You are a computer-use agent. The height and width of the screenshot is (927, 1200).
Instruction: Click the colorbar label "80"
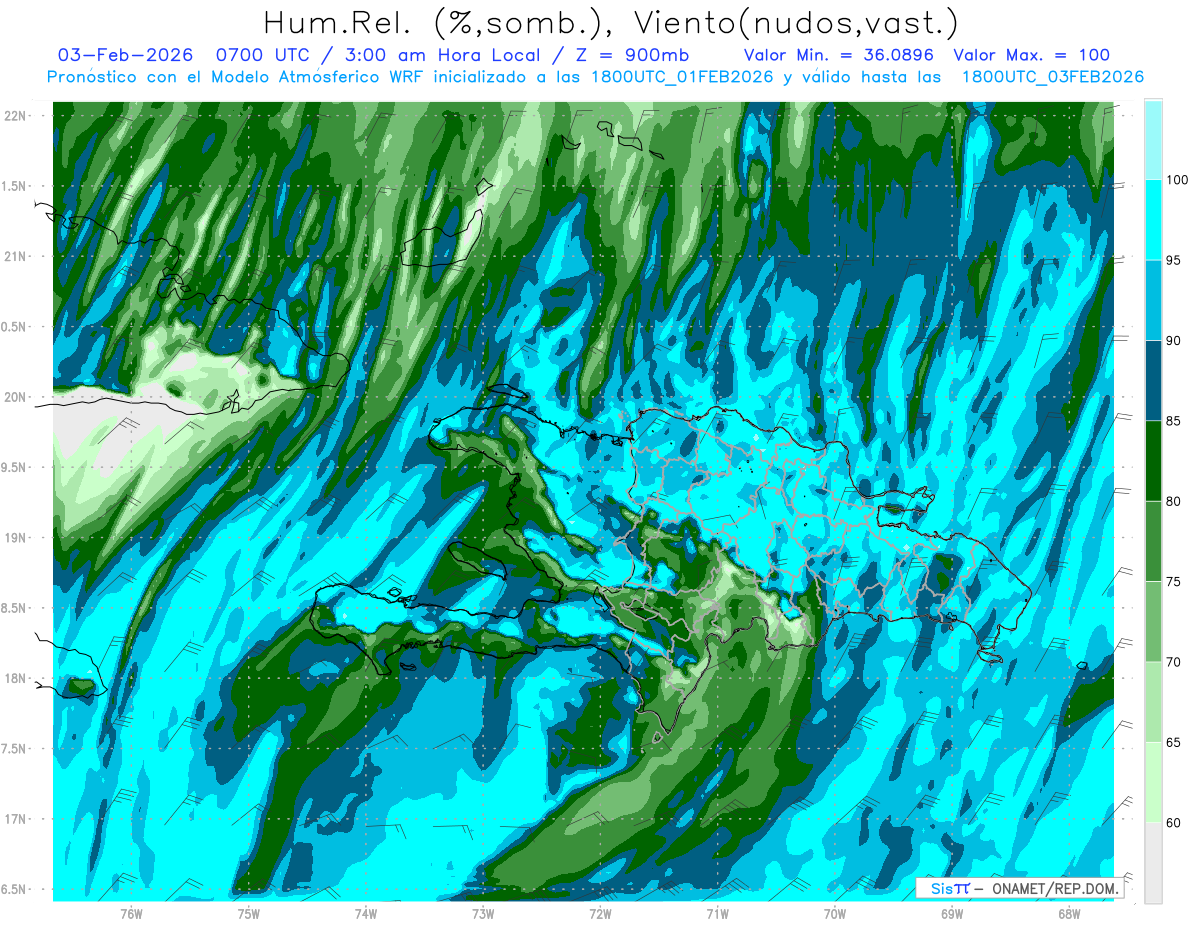(1173, 501)
